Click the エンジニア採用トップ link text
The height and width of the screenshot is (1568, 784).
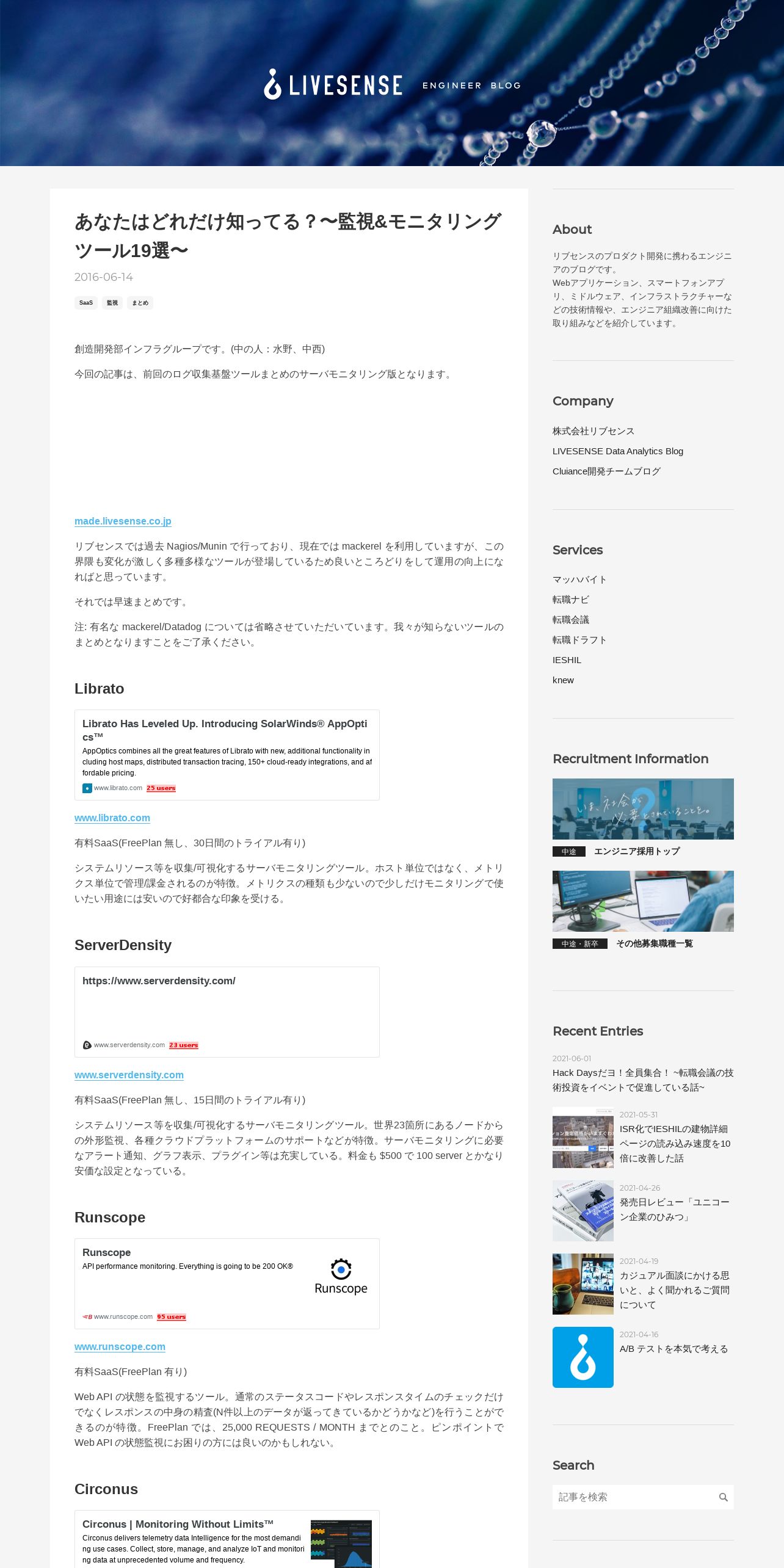pos(637,851)
